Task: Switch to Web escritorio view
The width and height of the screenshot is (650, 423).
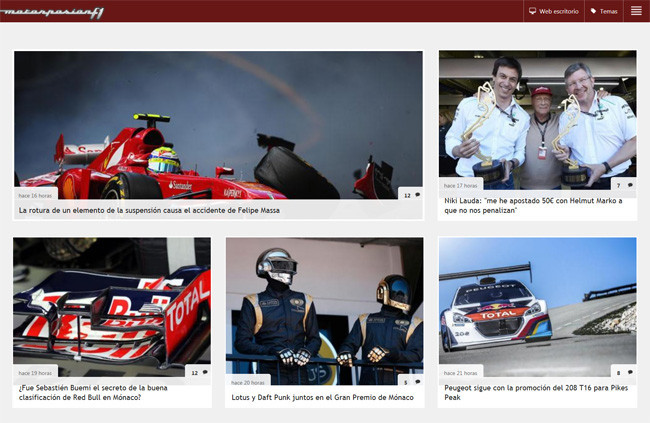Action: [x=554, y=11]
